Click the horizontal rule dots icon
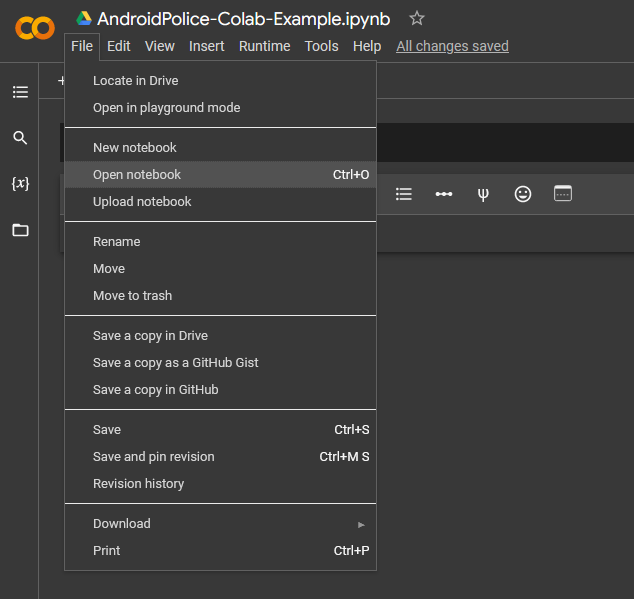 [444, 194]
